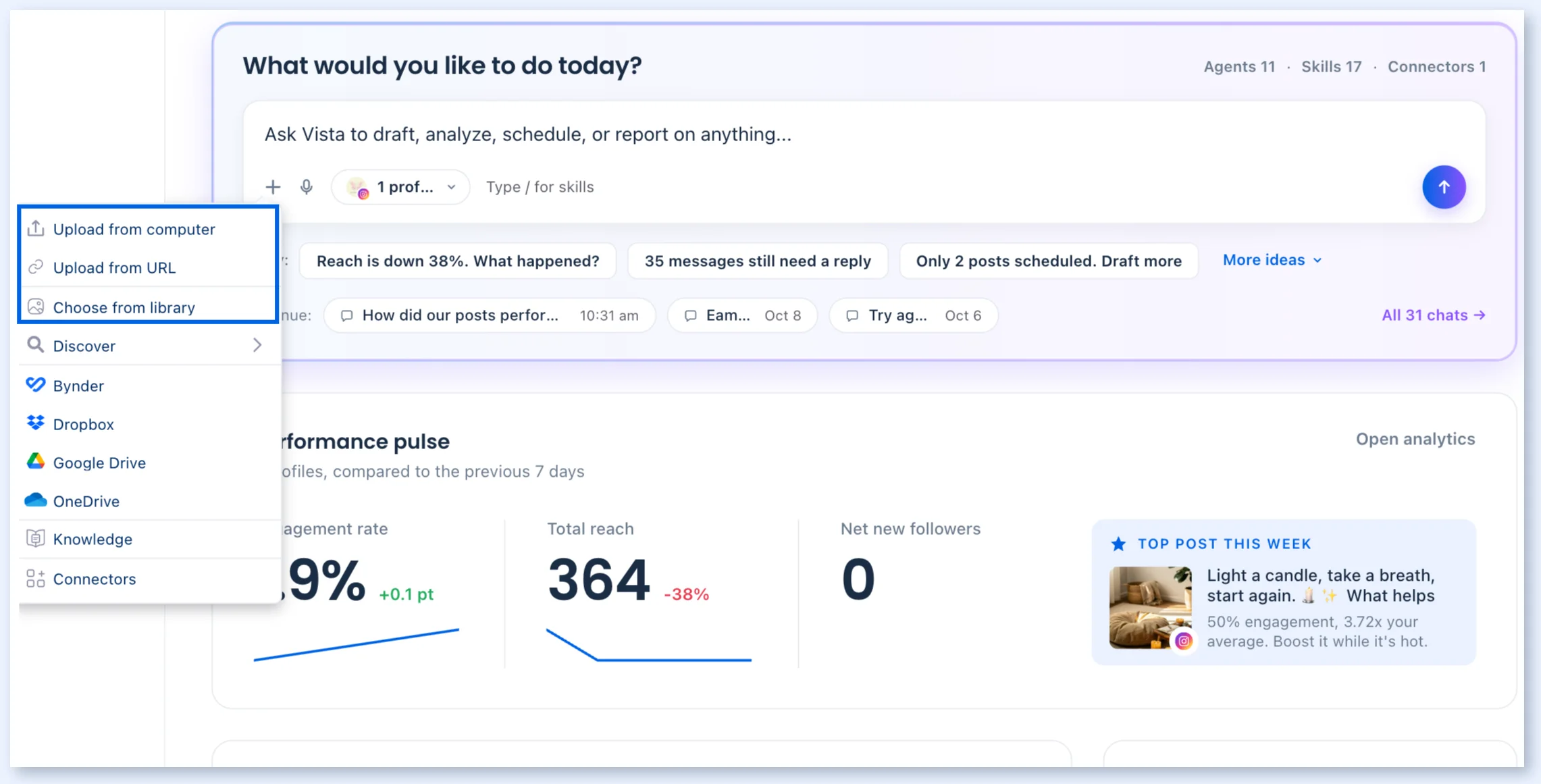Click '35 messages still need a reply' suggestion

tap(758, 261)
